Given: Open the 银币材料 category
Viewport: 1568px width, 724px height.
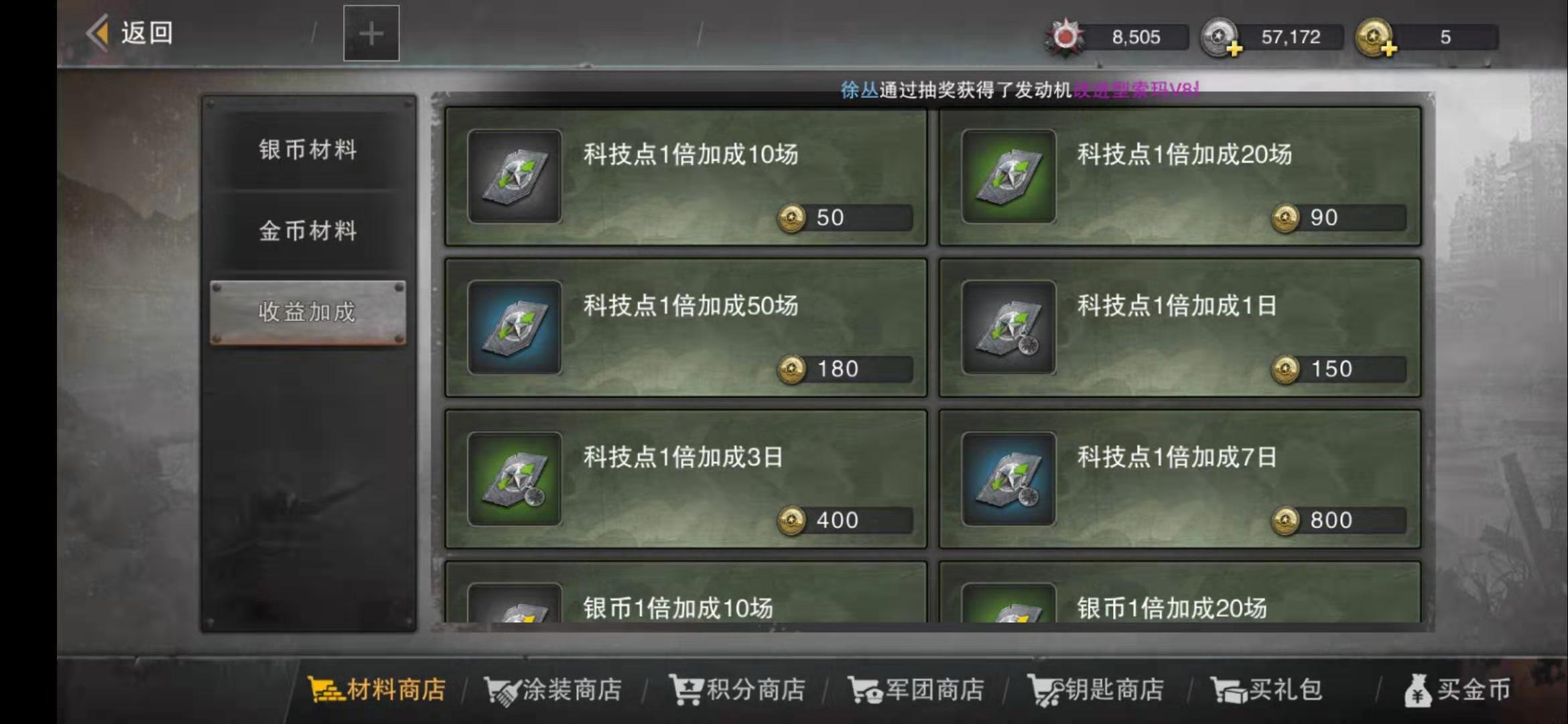Looking at the screenshot, I should pos(308,149).
